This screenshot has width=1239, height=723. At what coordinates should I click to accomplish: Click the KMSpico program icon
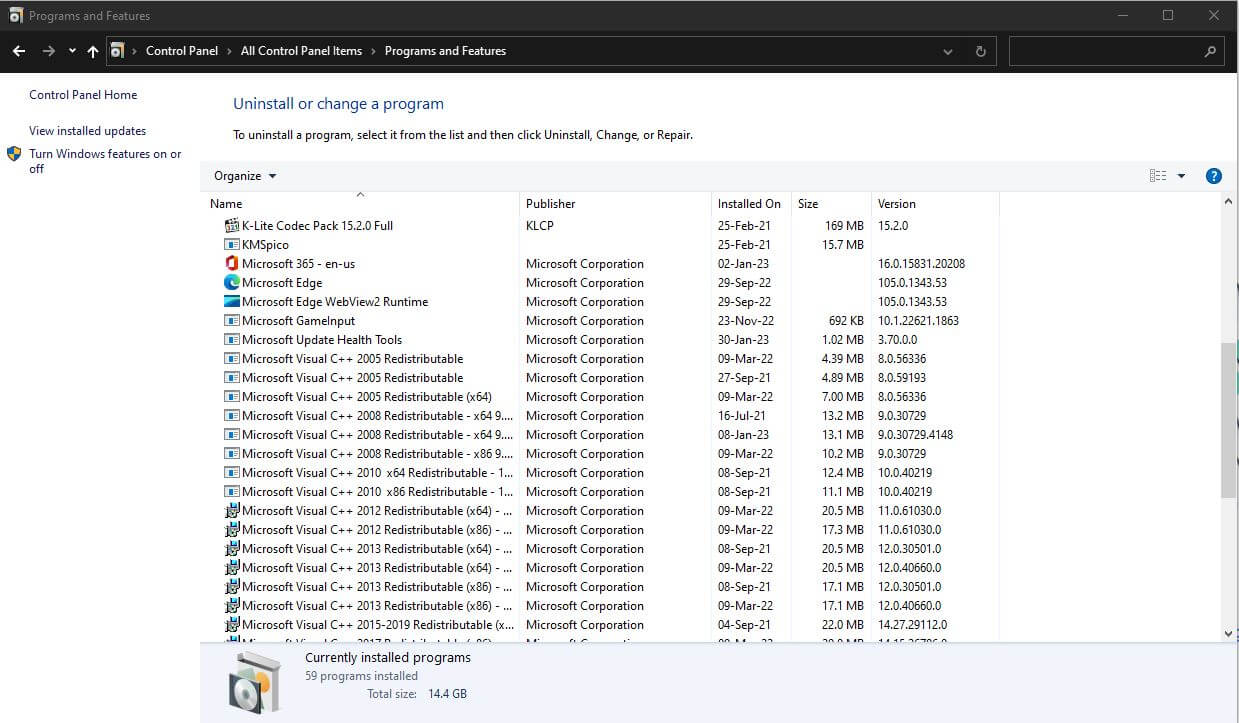[232, 245]
